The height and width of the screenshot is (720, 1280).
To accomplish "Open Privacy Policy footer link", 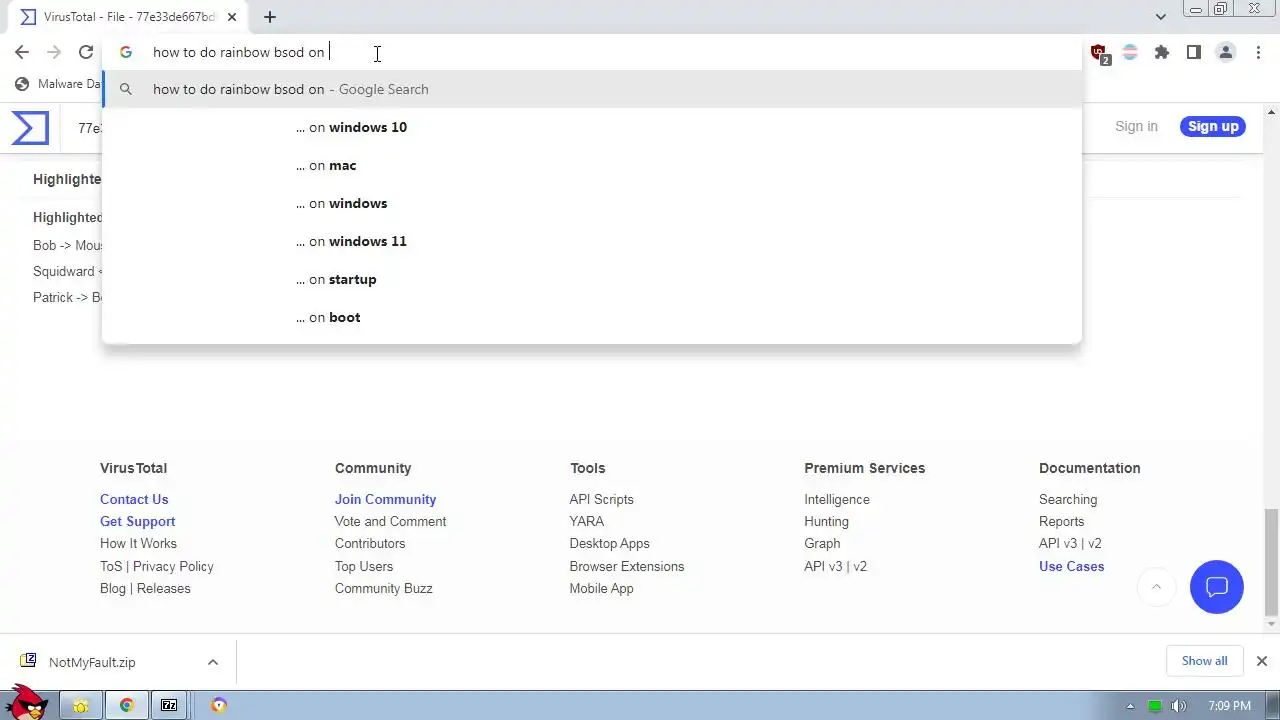I will pyautogui.click(x=173, y=566).
